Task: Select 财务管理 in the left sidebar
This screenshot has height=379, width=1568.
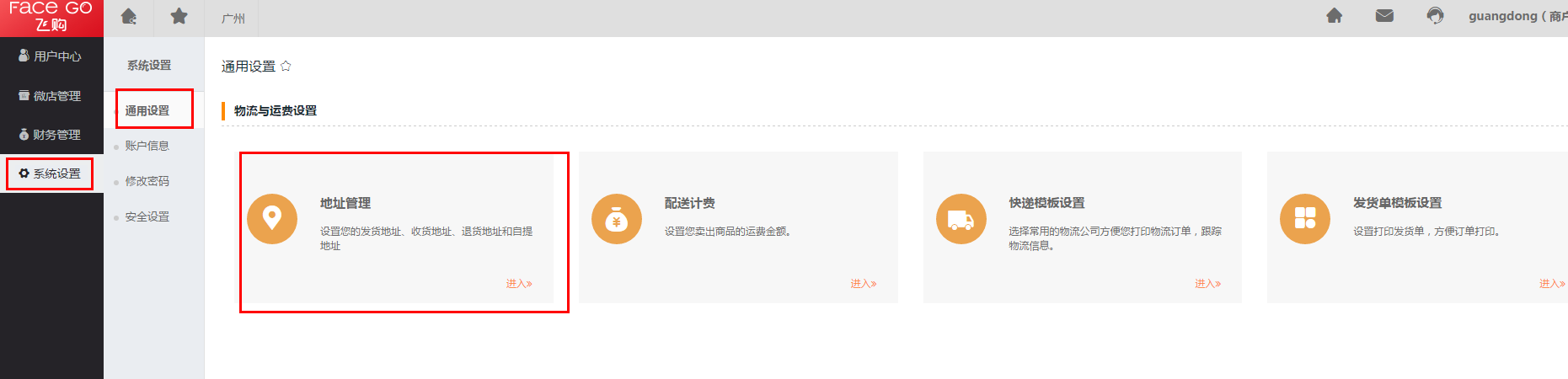Action: coord(51,135)
